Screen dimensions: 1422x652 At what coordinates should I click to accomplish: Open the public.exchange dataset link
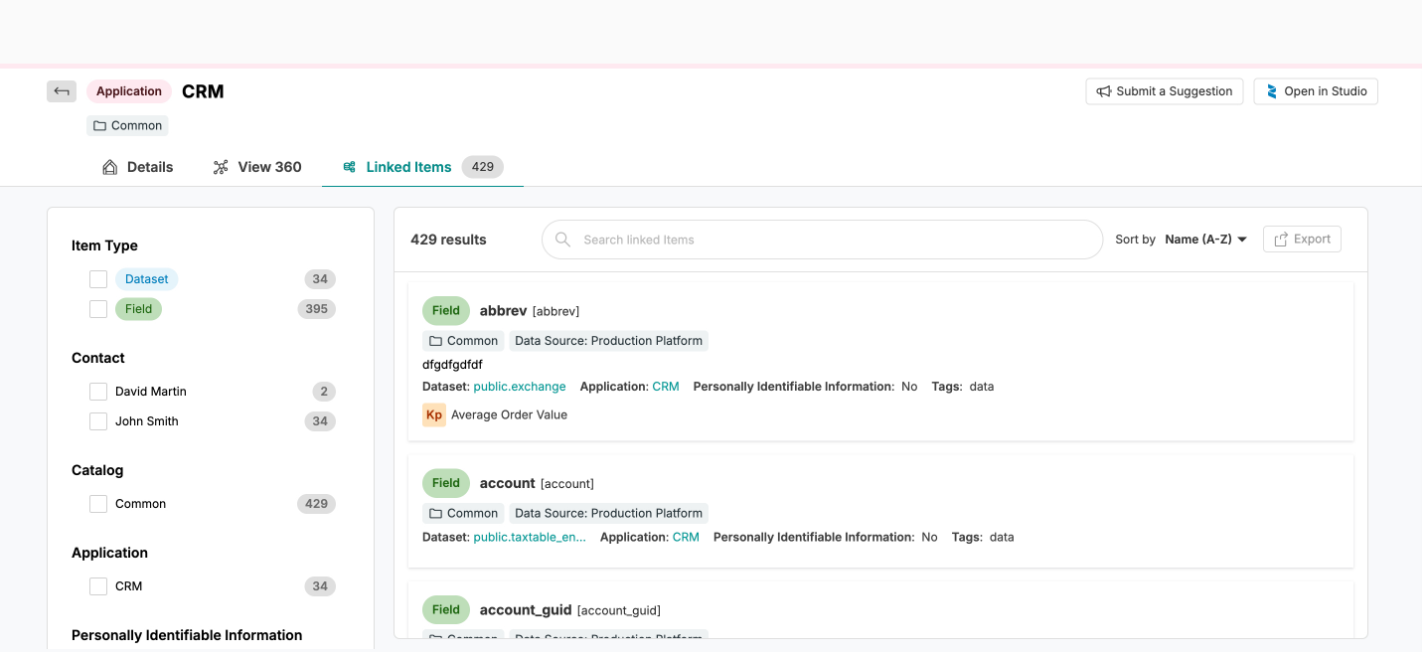[519, 387]
